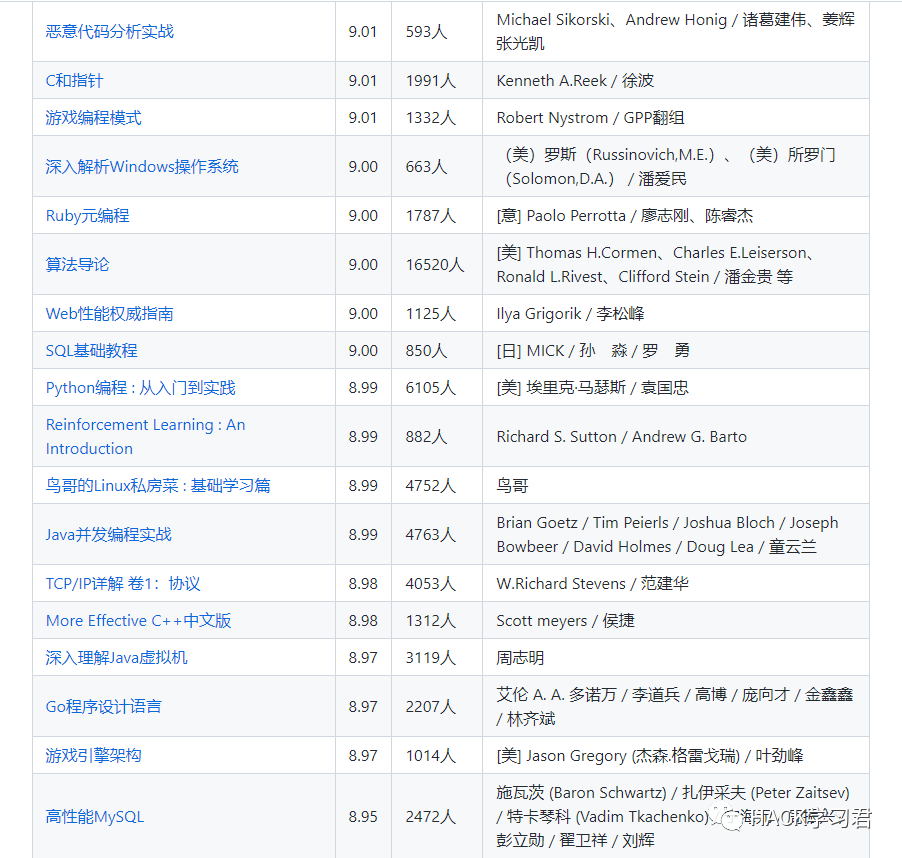Select author cell [日] MICK / 孙淼 / 罗勇
902x858 pixels.
(x=676, y=350)
